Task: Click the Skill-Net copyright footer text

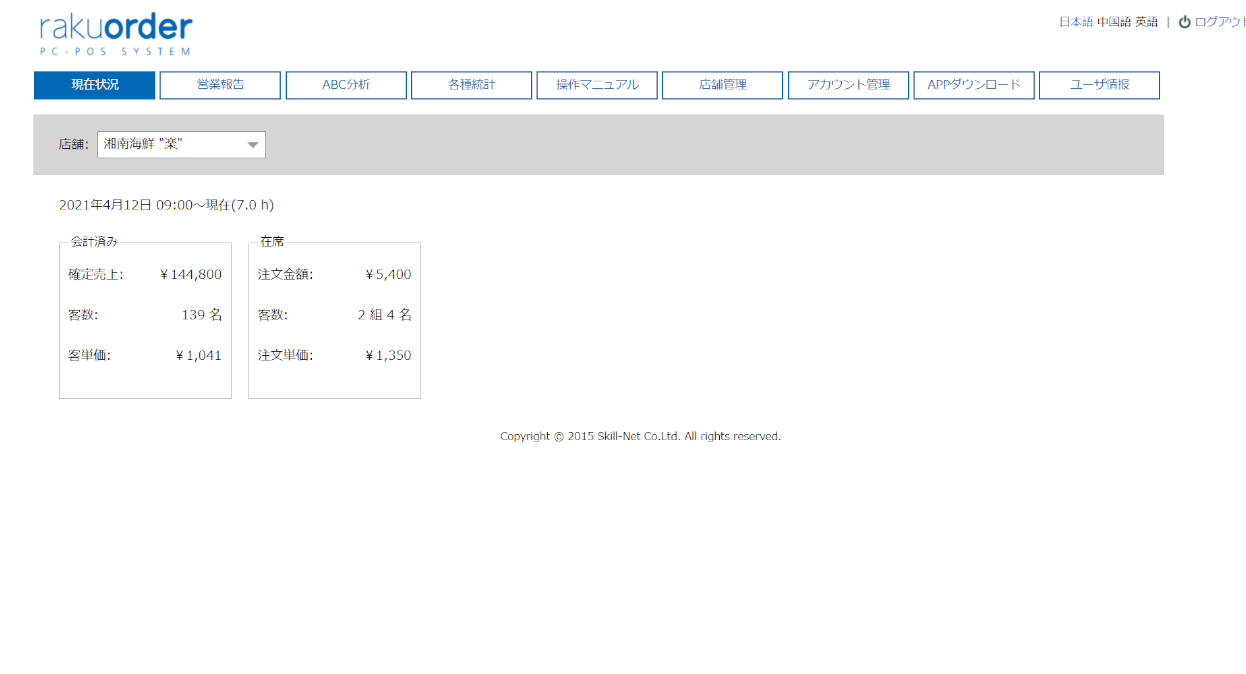Action: click(640, 436)
